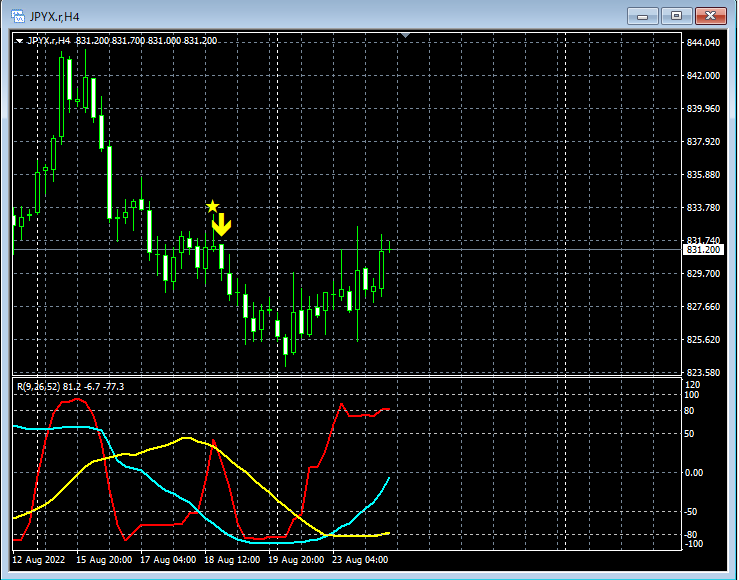The image size is (739, 580).
Task: Click the 17 Aug 04:00 time label
Action: pos(168,560)
